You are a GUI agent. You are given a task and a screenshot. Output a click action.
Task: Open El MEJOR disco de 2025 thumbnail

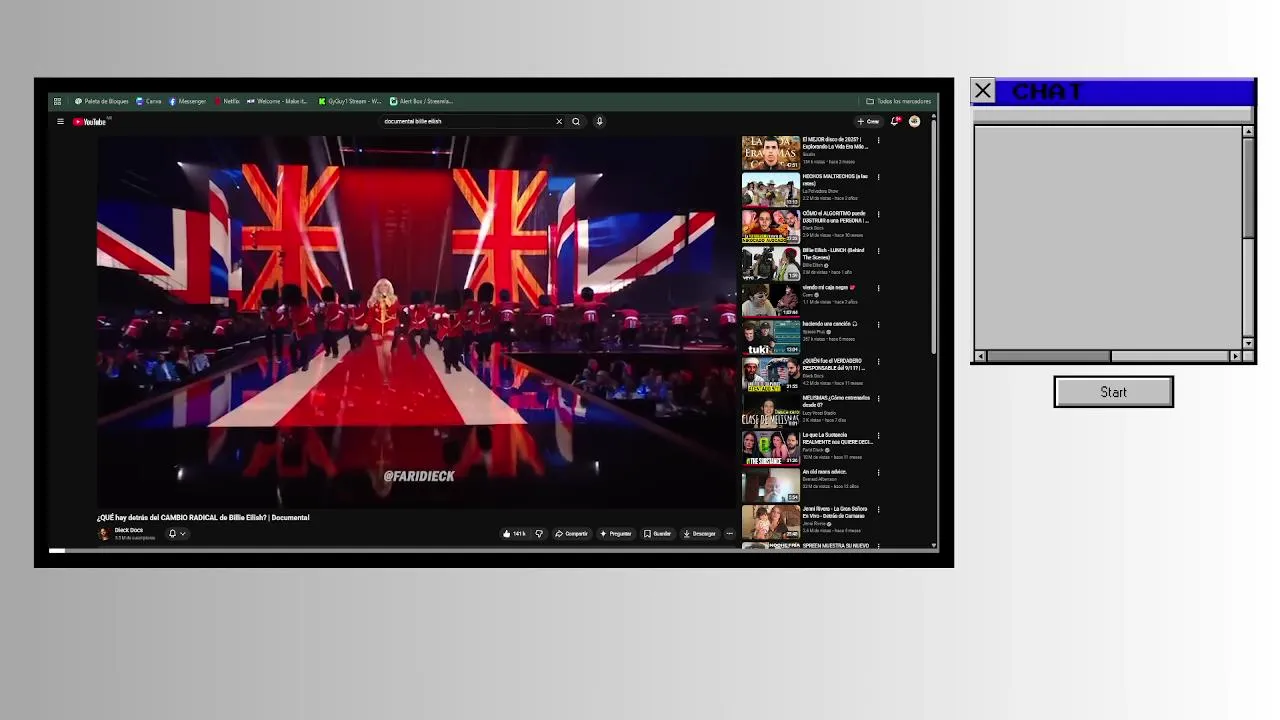click(770, 153)
